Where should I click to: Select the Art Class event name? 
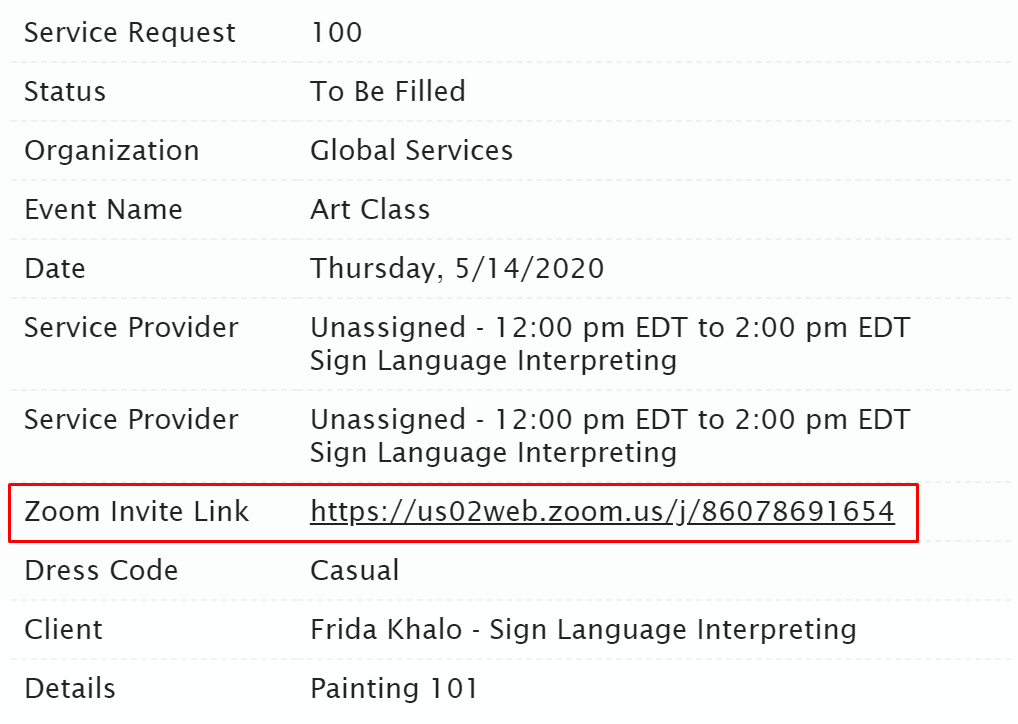coord(370,210)
